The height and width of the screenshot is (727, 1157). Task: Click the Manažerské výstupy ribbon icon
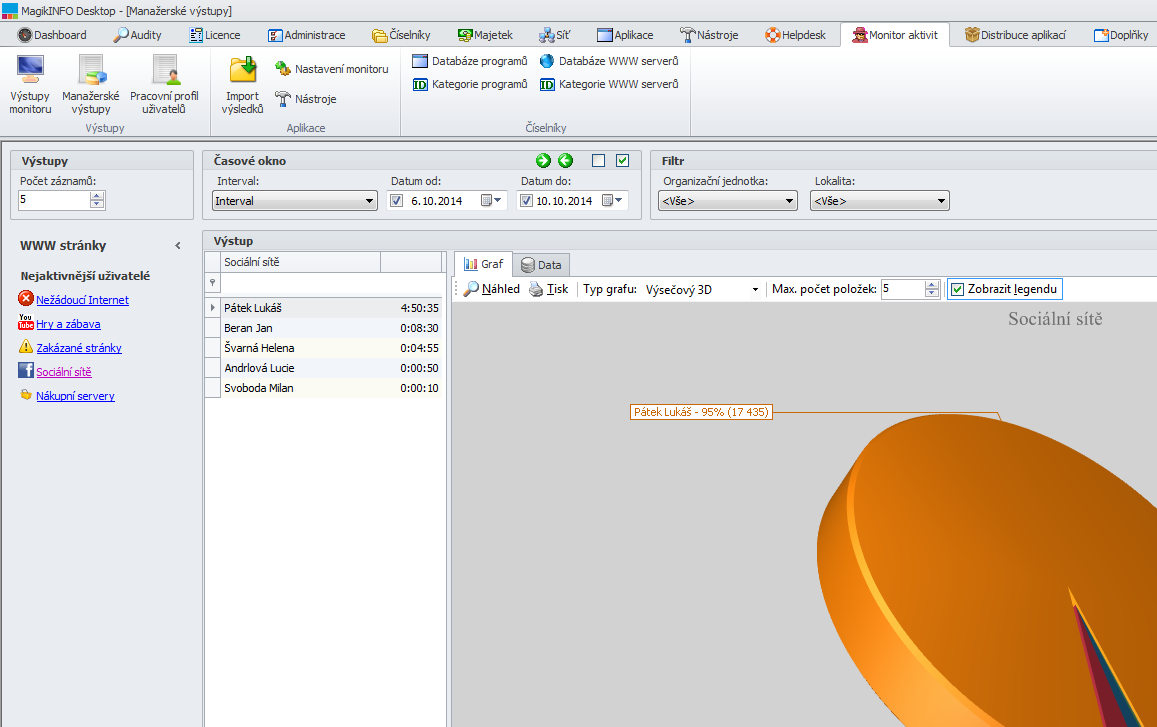tap(91, 84)
